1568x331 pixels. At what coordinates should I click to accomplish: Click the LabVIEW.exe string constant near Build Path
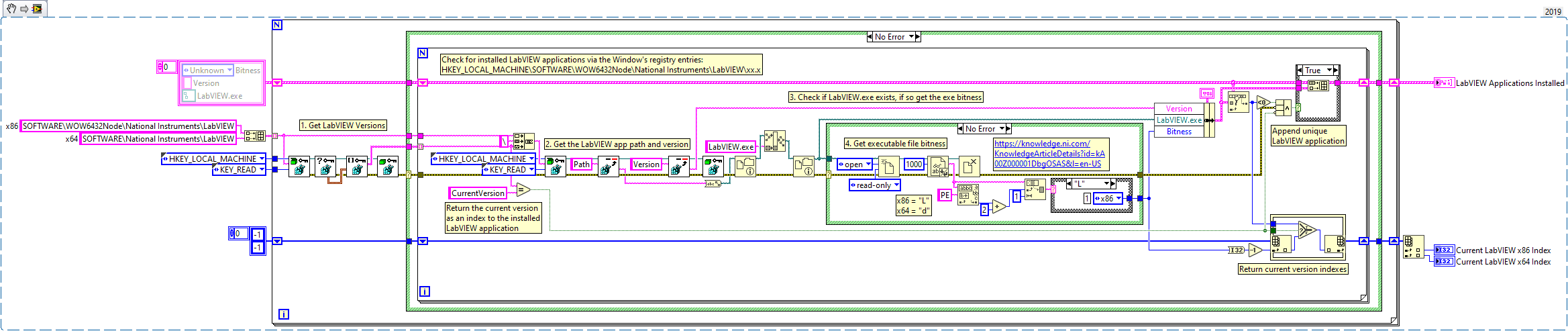731,147
